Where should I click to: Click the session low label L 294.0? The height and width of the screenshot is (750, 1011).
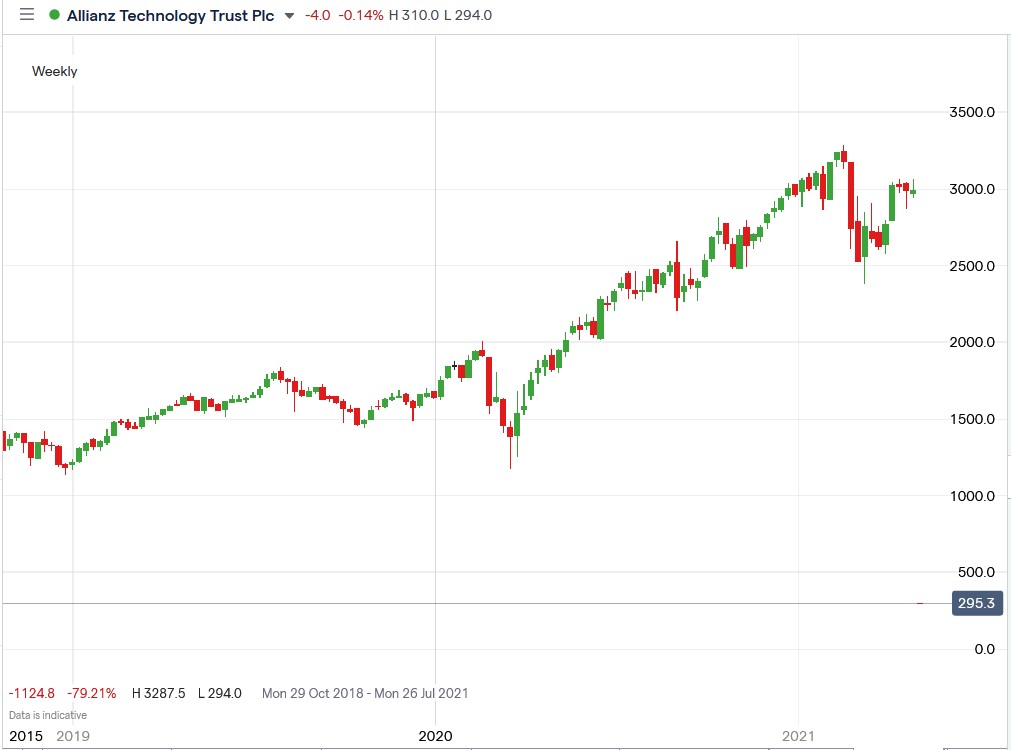coord(470,15)
